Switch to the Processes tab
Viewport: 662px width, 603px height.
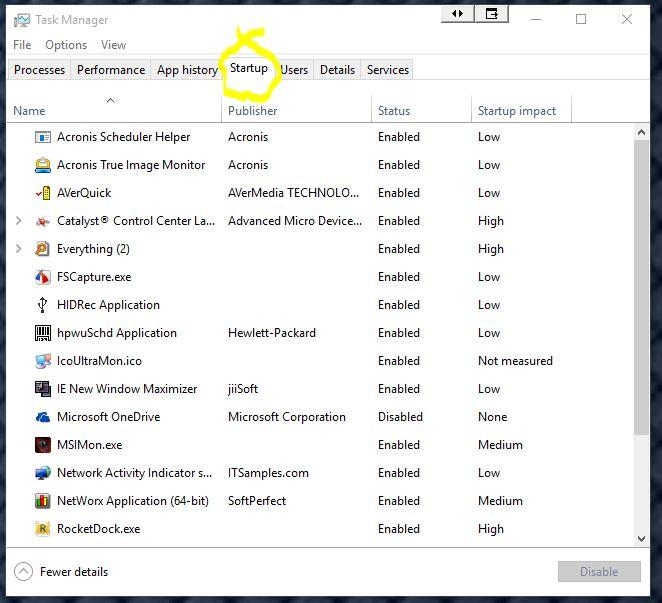(39, 70)
